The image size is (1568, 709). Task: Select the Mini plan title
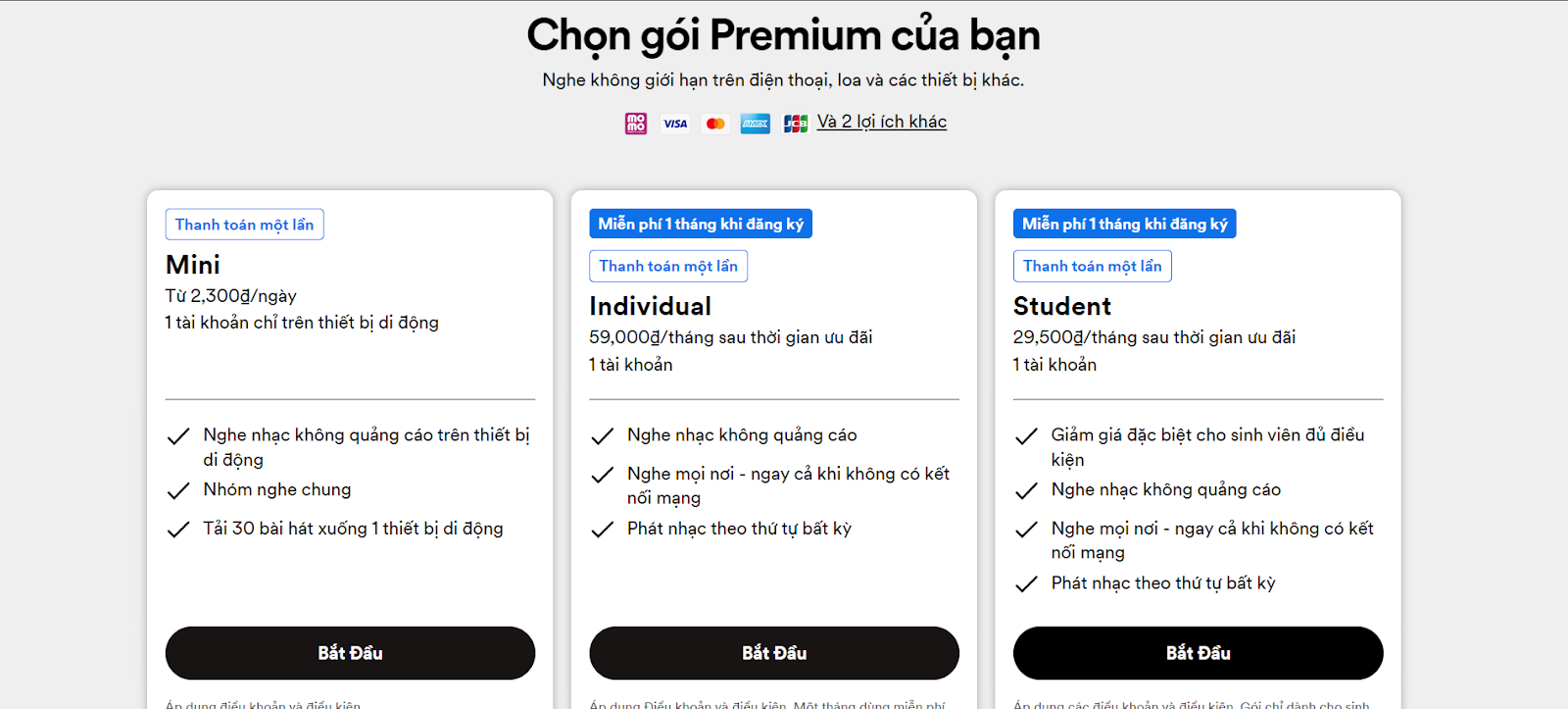[x=193, y=265]
